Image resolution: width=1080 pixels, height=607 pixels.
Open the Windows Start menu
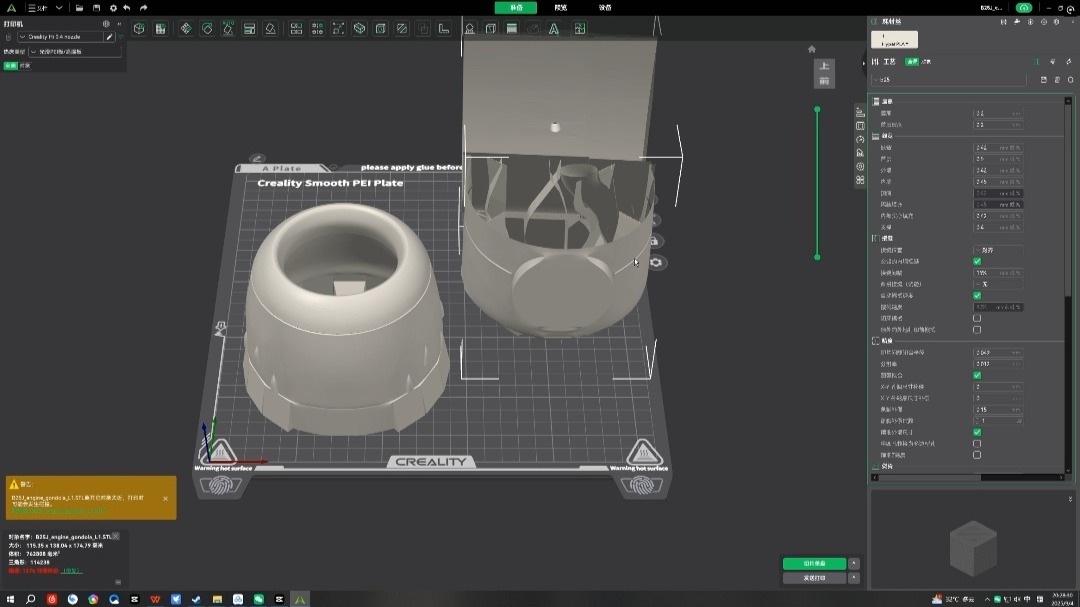[x=10, y=599]
